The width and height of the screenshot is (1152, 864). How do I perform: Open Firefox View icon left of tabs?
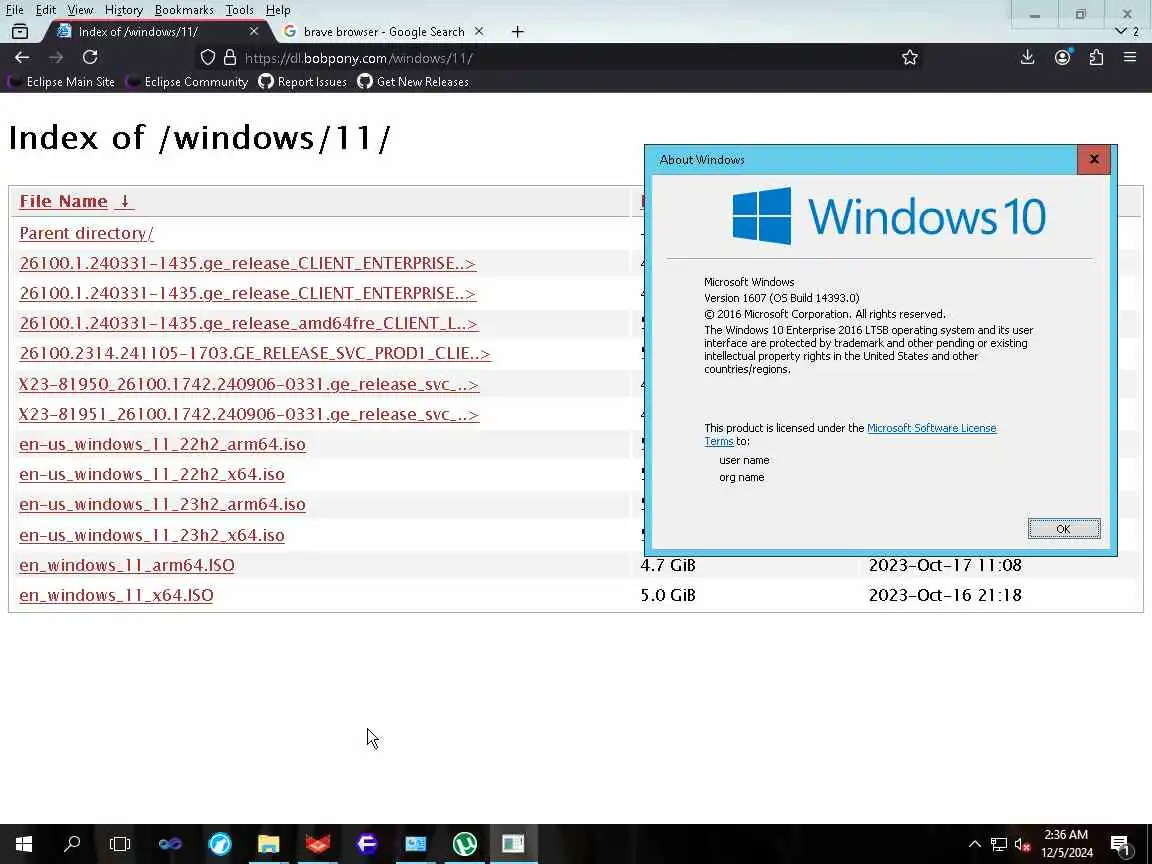pyautogui.click(x=20, y=32)
